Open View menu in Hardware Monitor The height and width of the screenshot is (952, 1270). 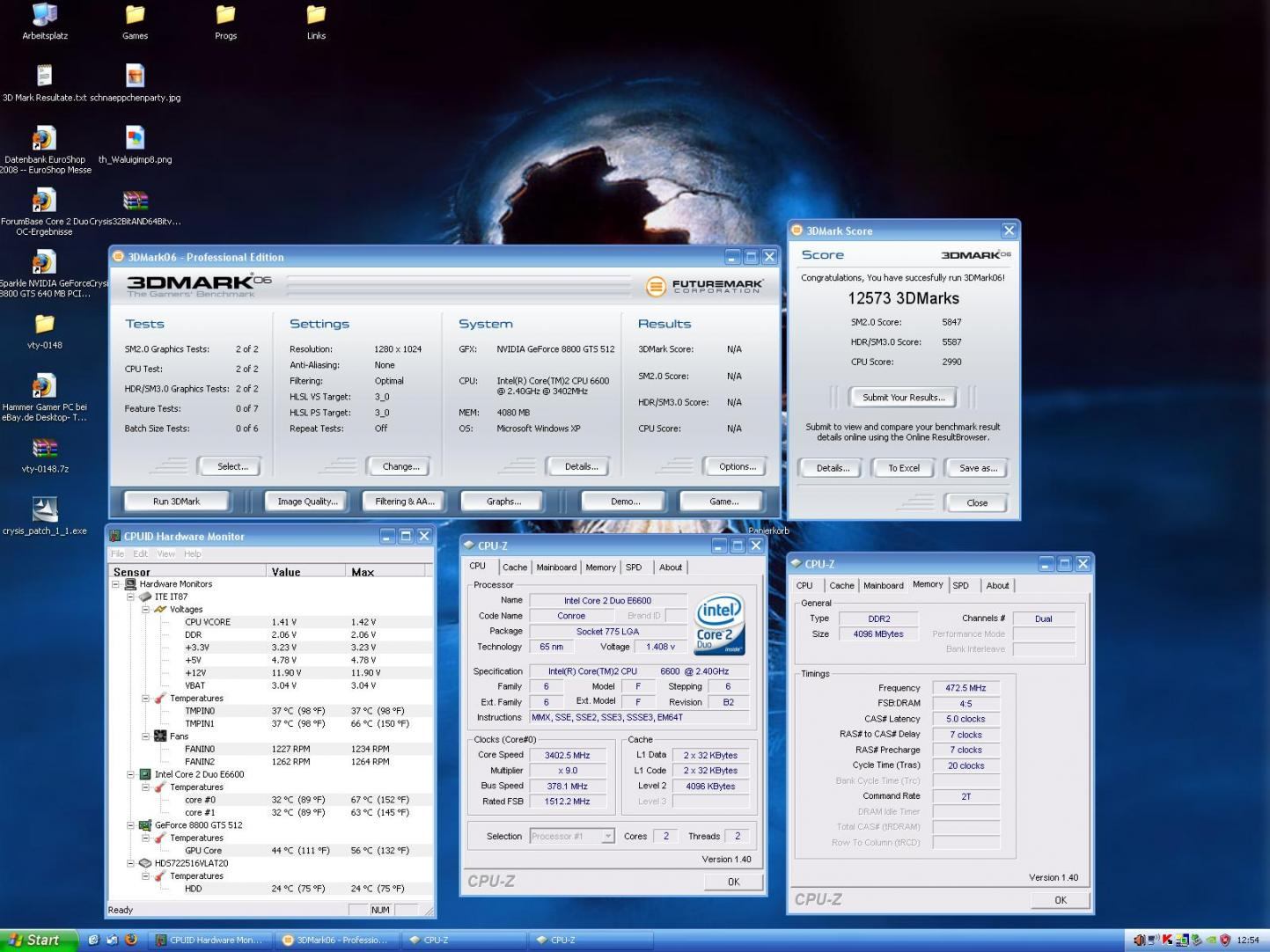[166, 554]
